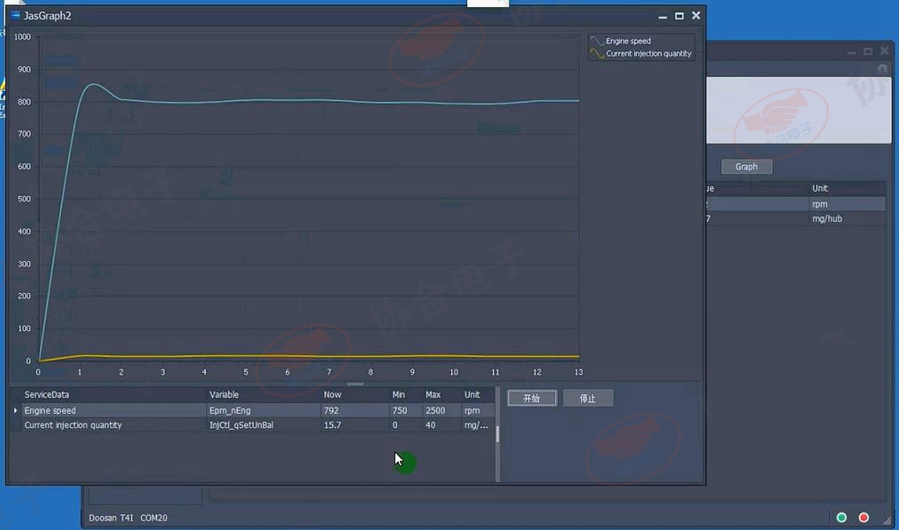Screen dimensions: 899x530
Task: Click the Doosan T4I status bar text
Action: [x=111, y=518]
